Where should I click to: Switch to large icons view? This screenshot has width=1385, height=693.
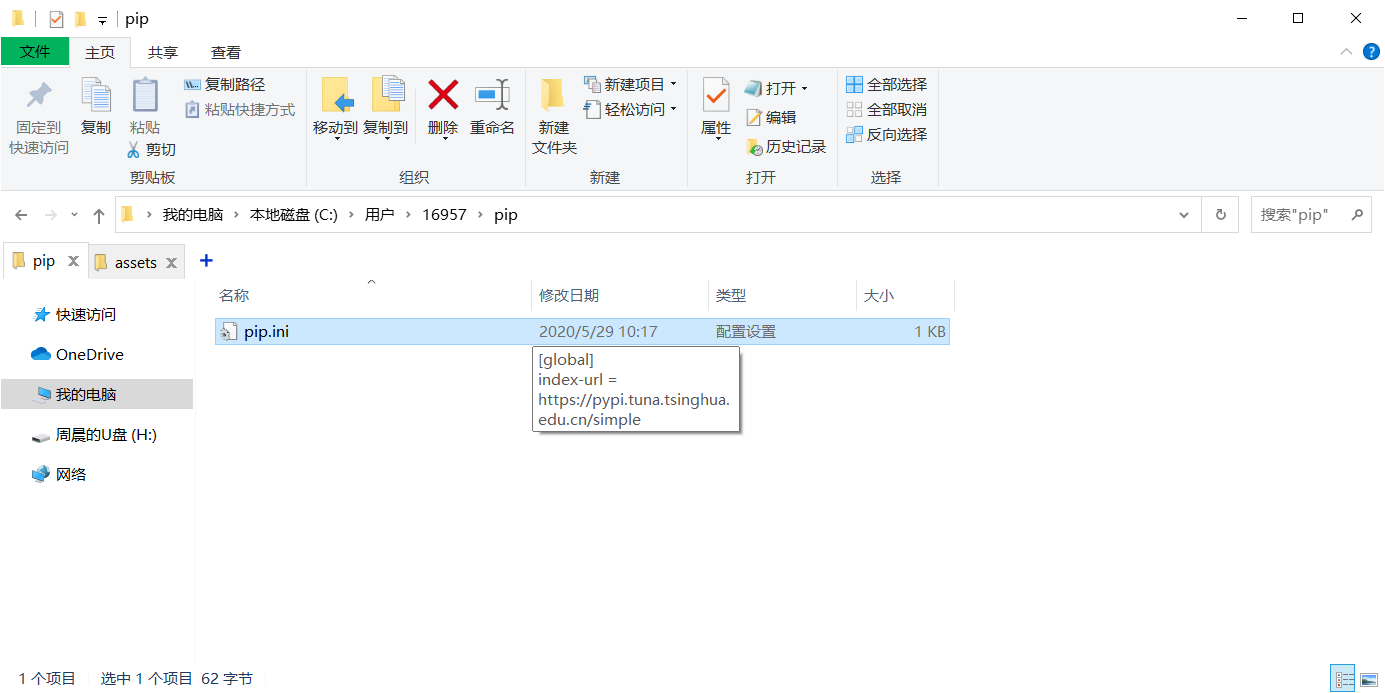pos(1367,679)
